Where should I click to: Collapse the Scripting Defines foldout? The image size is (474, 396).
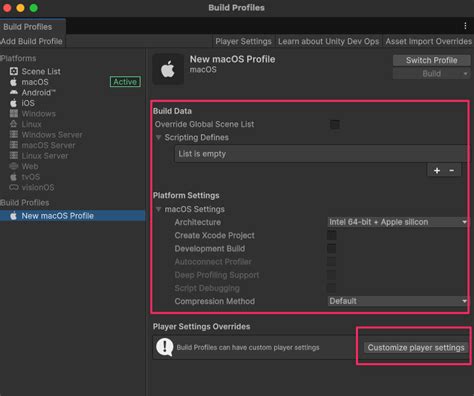point(159,137)
